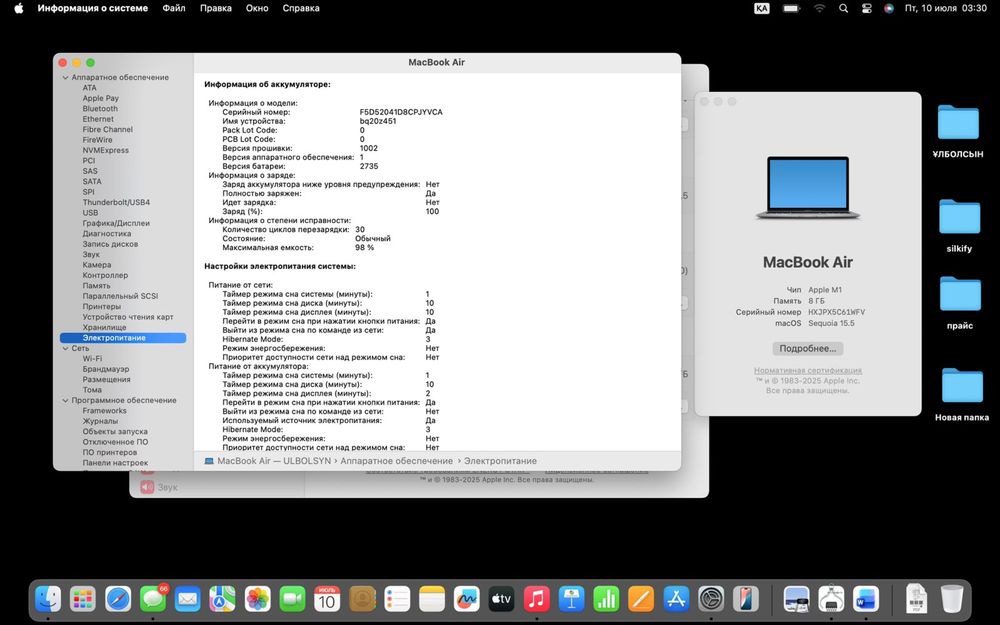Viewport: 1000px width, 625px height.
Task: Select Графика/Дисплеи in sidebar
Action: pyautogui.click(x=116, y=223)
